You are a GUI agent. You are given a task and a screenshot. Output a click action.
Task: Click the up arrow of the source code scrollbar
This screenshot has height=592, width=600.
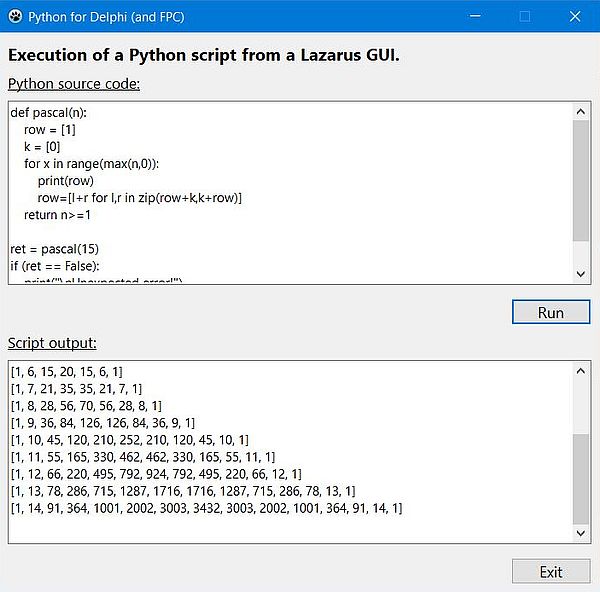pos(580,111)
